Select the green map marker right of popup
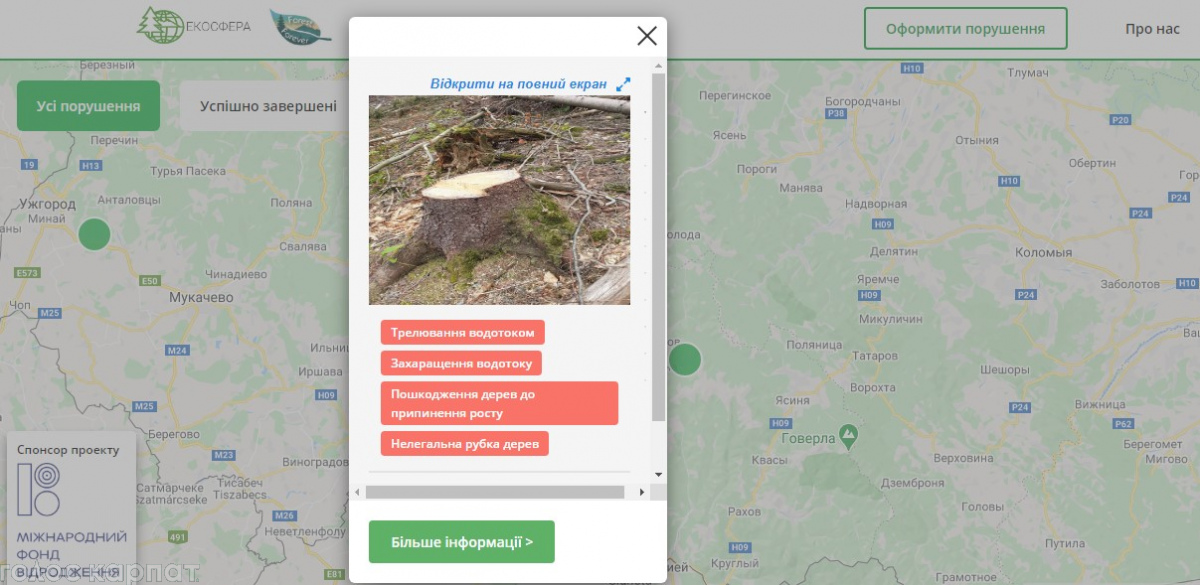Viewport: 1200px width, 585px height. 685,359
